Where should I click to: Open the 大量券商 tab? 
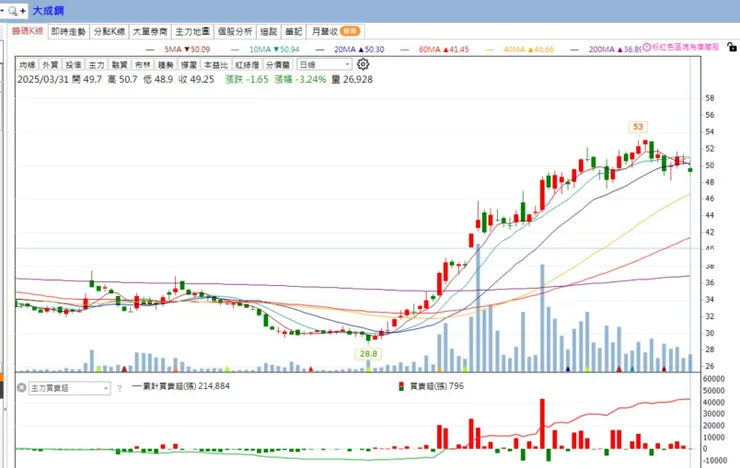pyautogui.click(x=150, y=32)
